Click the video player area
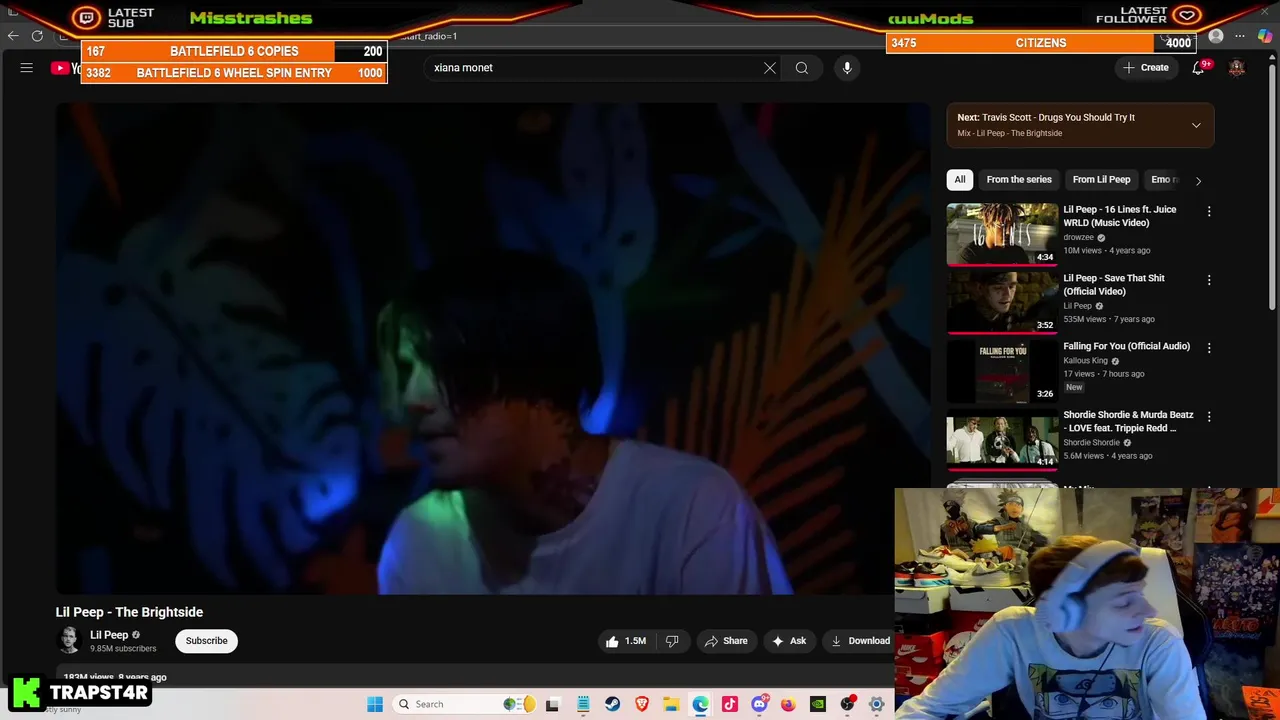Viewport: 1280px width, 720px height. 492,348
